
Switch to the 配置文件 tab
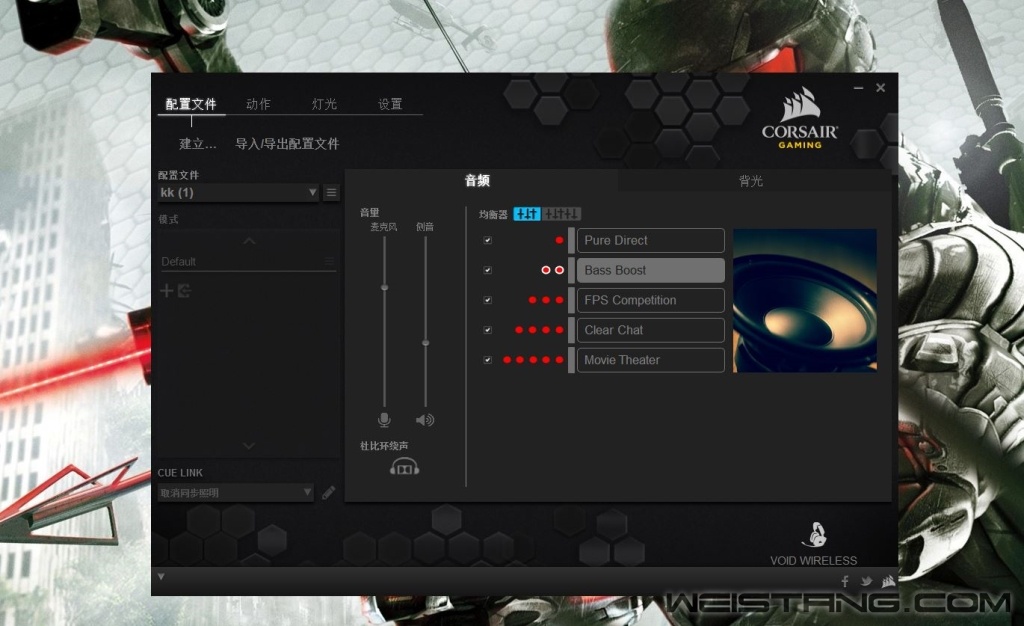pyautogui.click(x=191, y=104)
